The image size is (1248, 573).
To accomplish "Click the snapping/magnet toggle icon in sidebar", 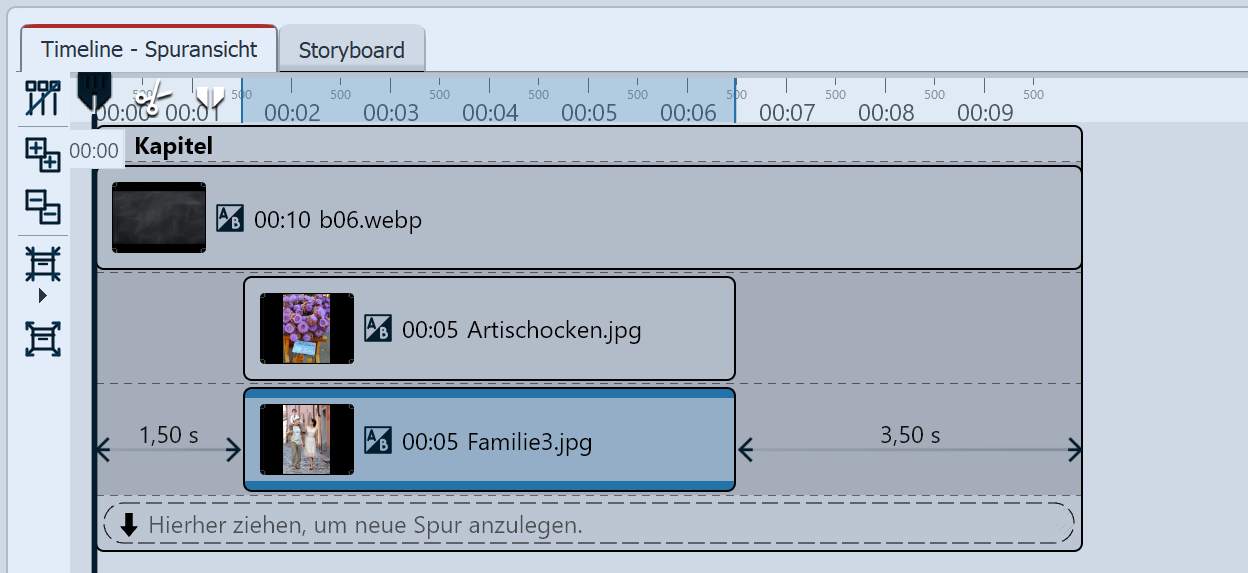I will [x=43, y=99].
